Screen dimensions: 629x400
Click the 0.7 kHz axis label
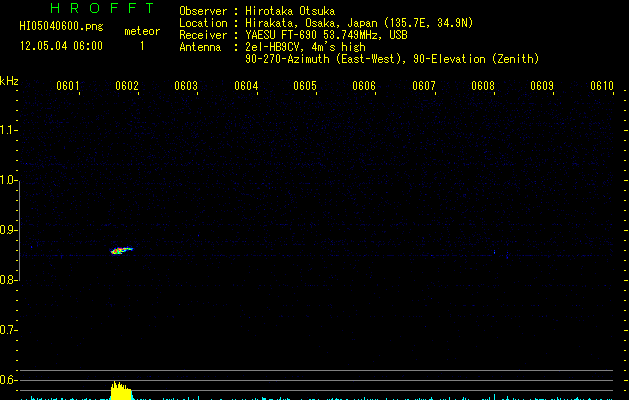(8, 330)
